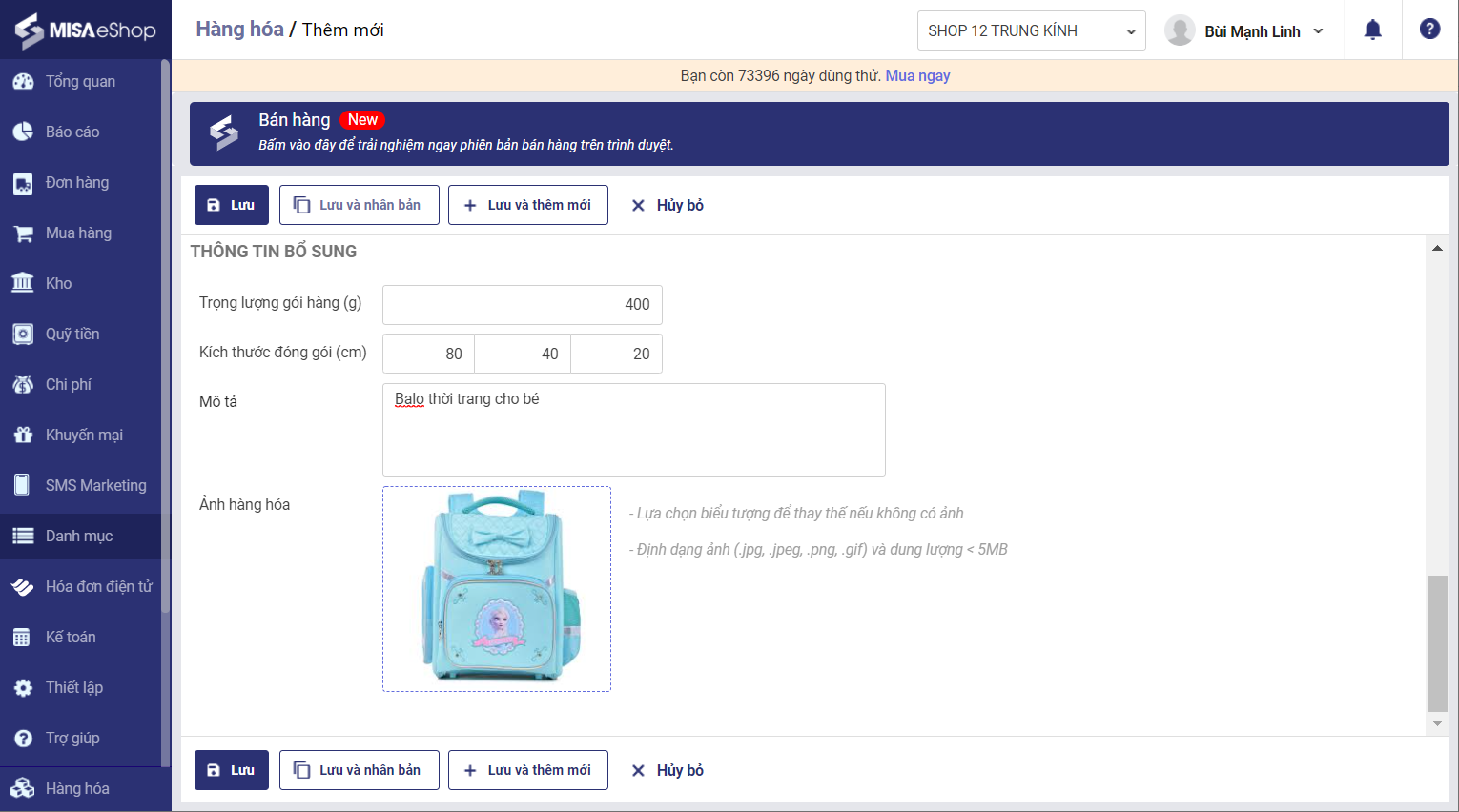Click bottom Lưu và nhân bản button
Screen dimensions: 1459x812
coord(360,770)
